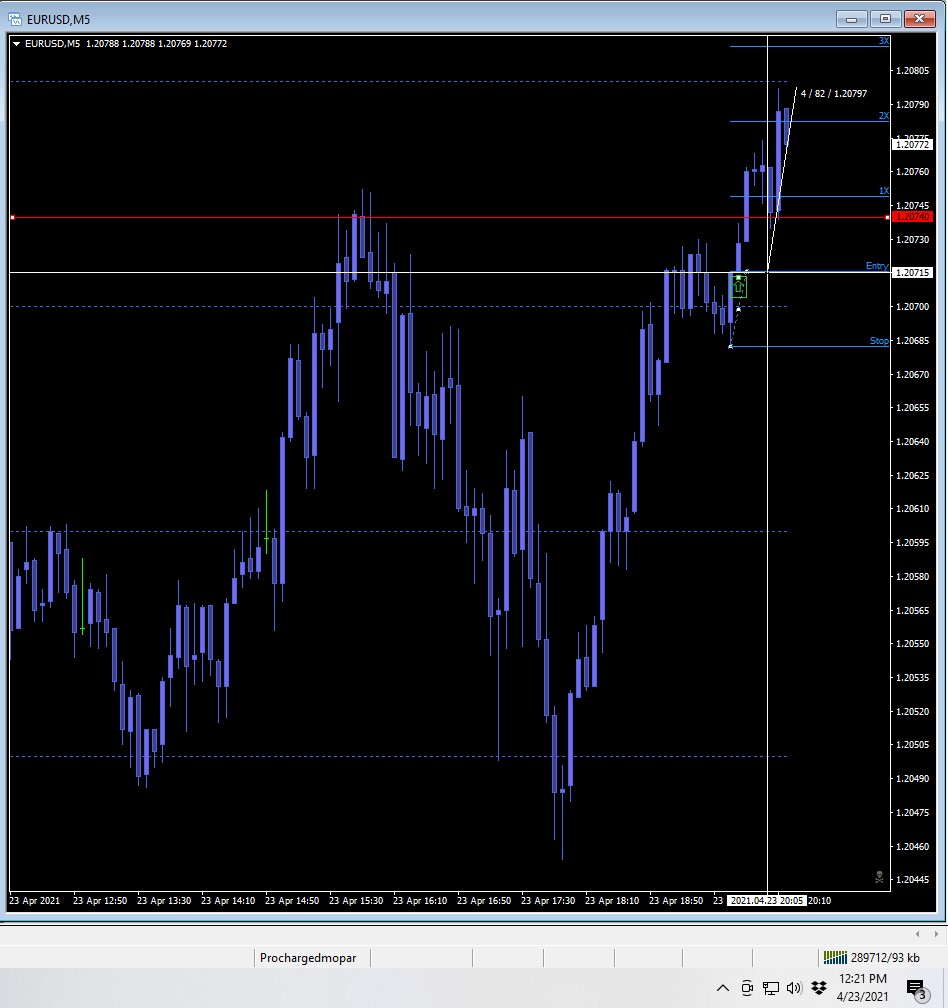Click the 23 Apr 12:50 time axis label
The image size is (948, 1008).
coord(100,901)
